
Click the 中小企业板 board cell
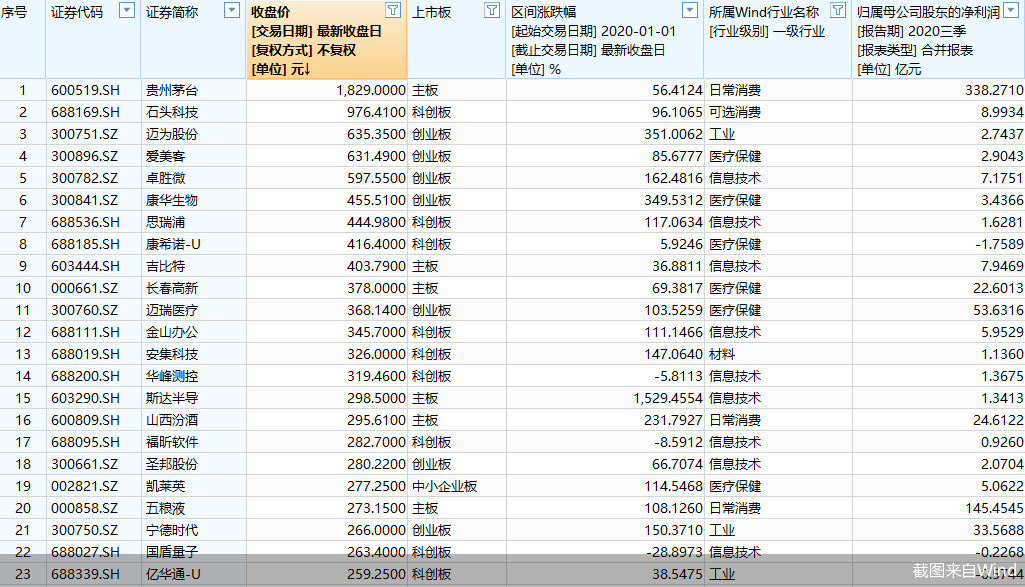[445, 486]
